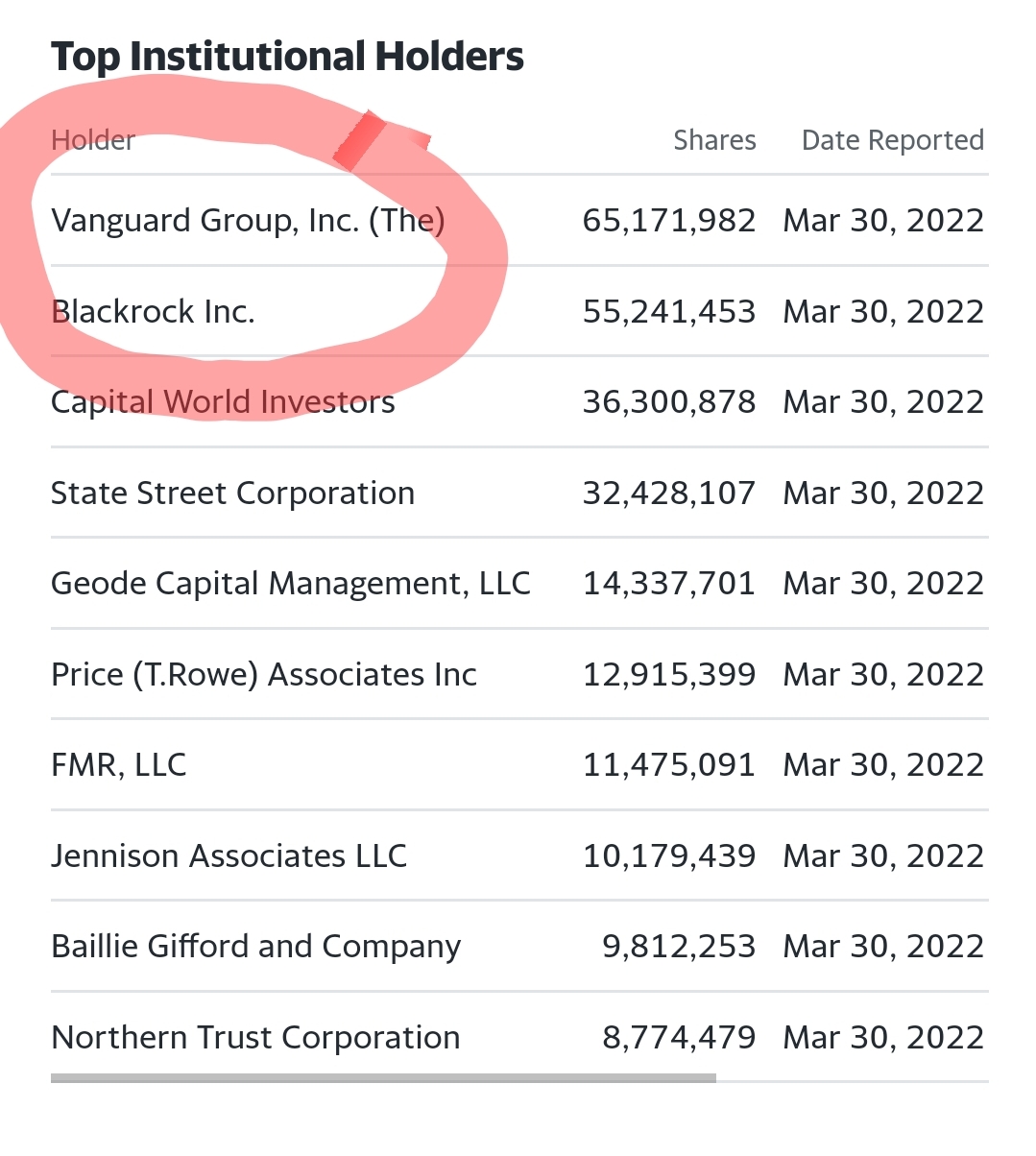
Task: Click State Street Corporation holder name
Action: click(232, 494)
